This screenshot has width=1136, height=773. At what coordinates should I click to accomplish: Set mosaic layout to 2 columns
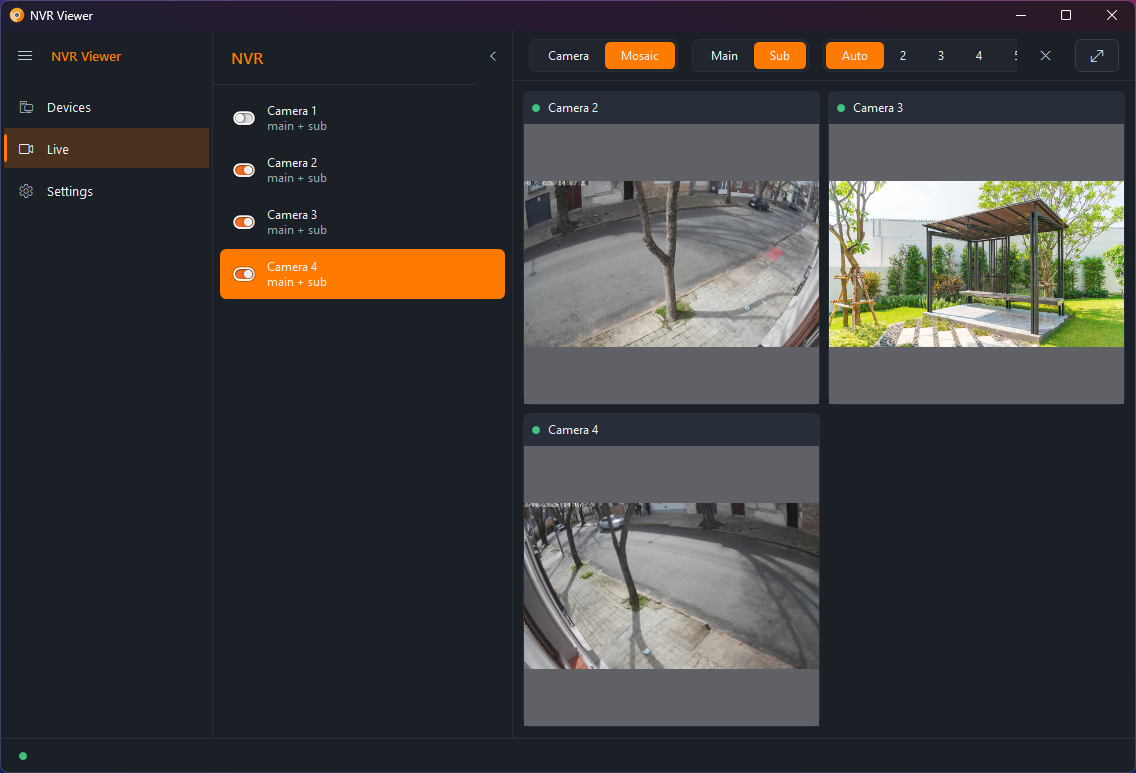903,56
